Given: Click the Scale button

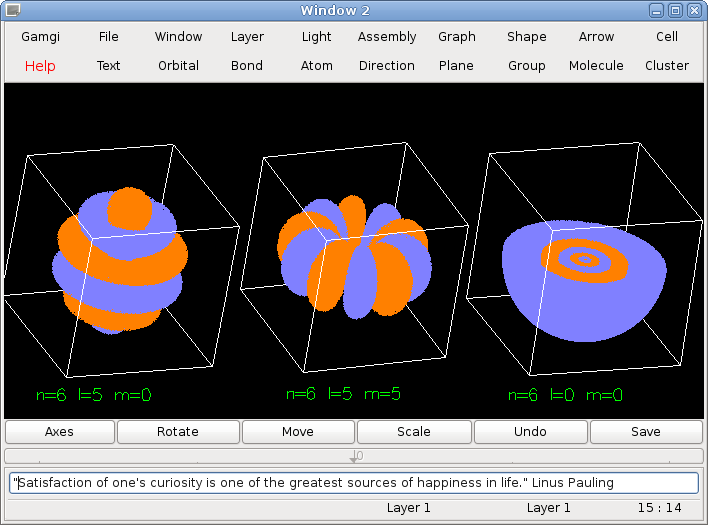Looking at the screenshot, I should 414,432.
